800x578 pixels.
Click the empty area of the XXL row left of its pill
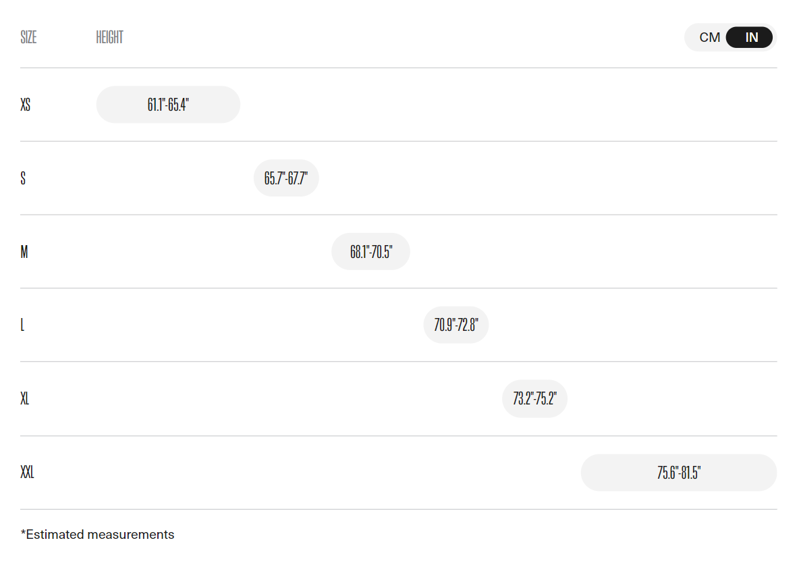(x=300, y=472)
